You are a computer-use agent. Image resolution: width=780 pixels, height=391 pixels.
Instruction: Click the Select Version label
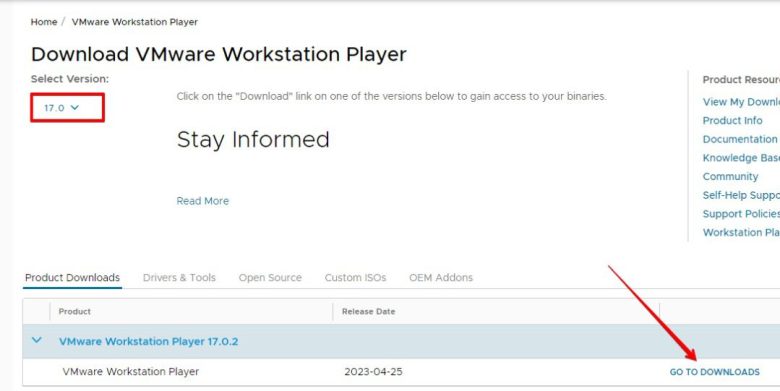[70, 79]
